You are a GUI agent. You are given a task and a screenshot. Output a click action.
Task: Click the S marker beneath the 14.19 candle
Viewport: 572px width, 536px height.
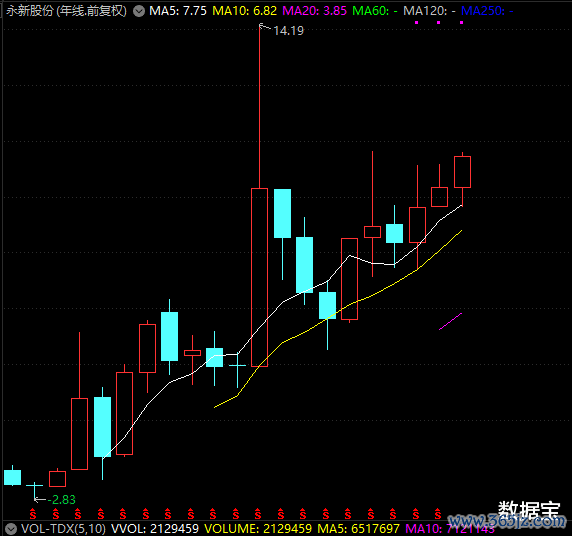(258, 514)
